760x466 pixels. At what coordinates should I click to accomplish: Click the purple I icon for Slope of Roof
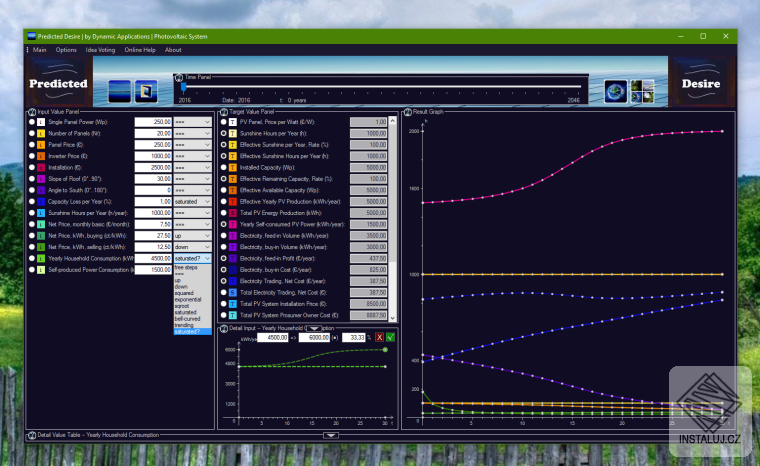click(x=41, y=179)
